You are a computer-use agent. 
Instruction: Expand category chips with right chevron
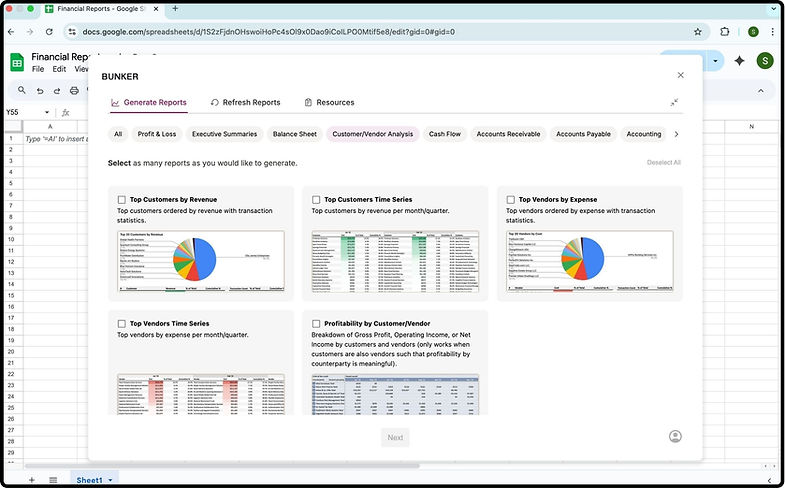pyautogui.click(x=676, y=134)
